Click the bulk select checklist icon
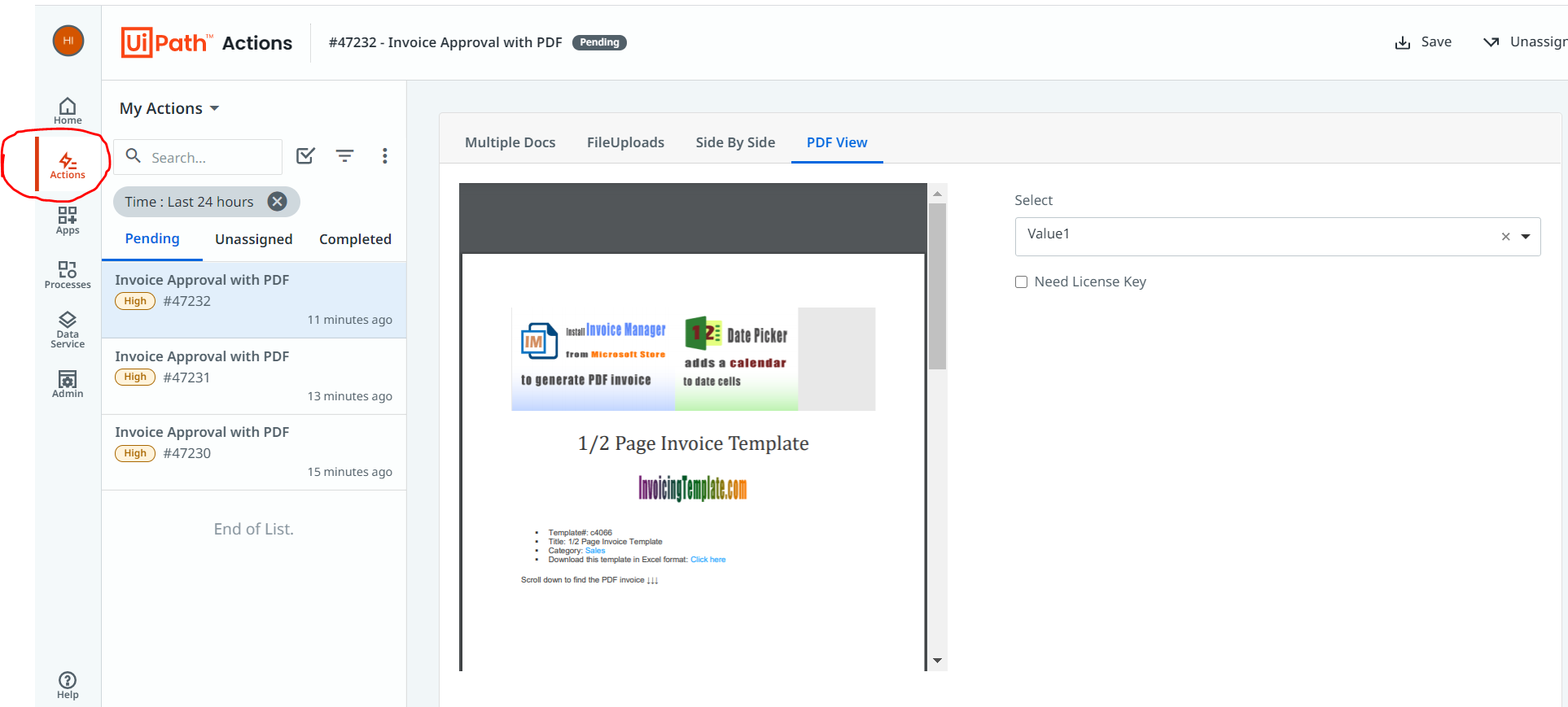The height and width of the screenshot is (707, 1568). coord(305,156)
